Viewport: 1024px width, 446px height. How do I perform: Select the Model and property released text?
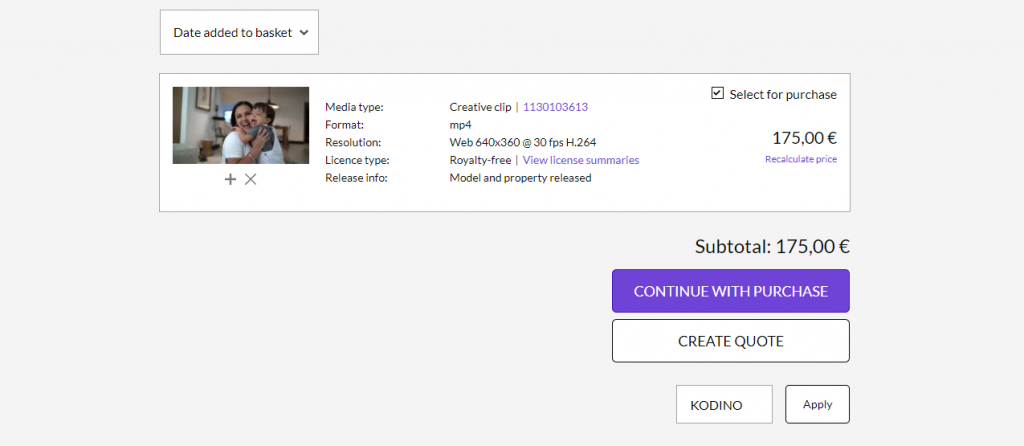pyautogui.click(x=520, y=178)
